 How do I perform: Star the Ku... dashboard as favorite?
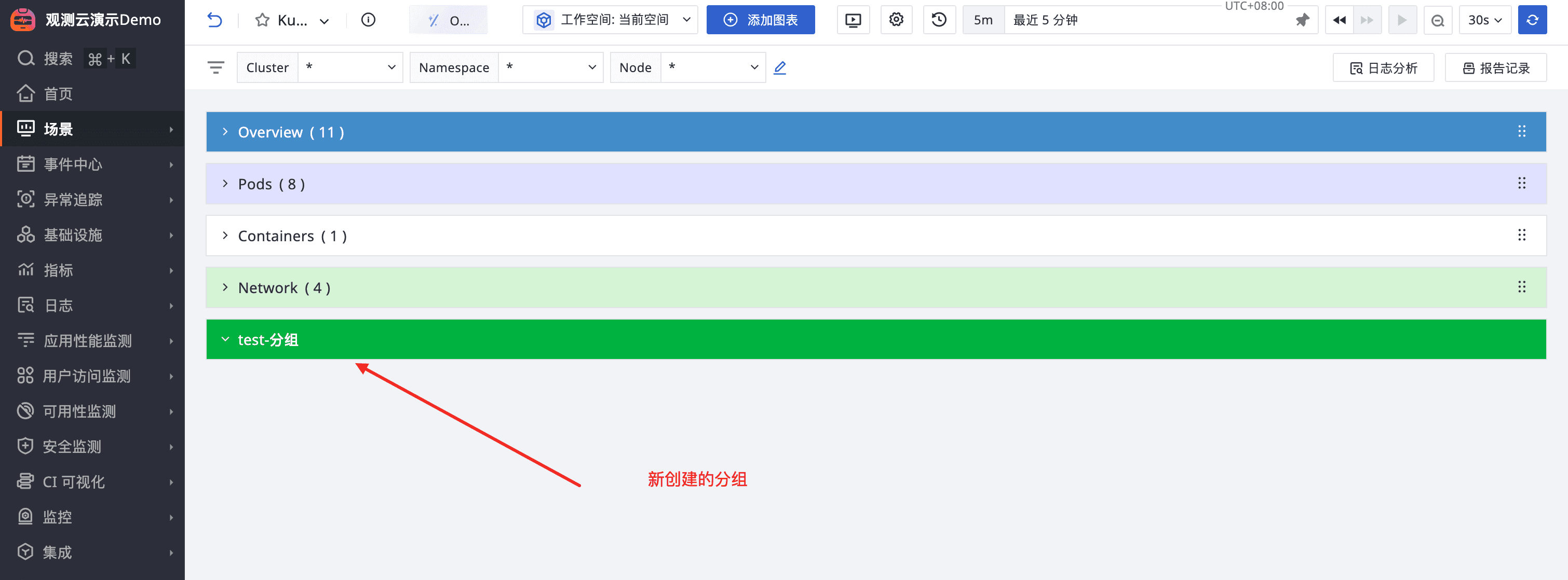point(262,20)
